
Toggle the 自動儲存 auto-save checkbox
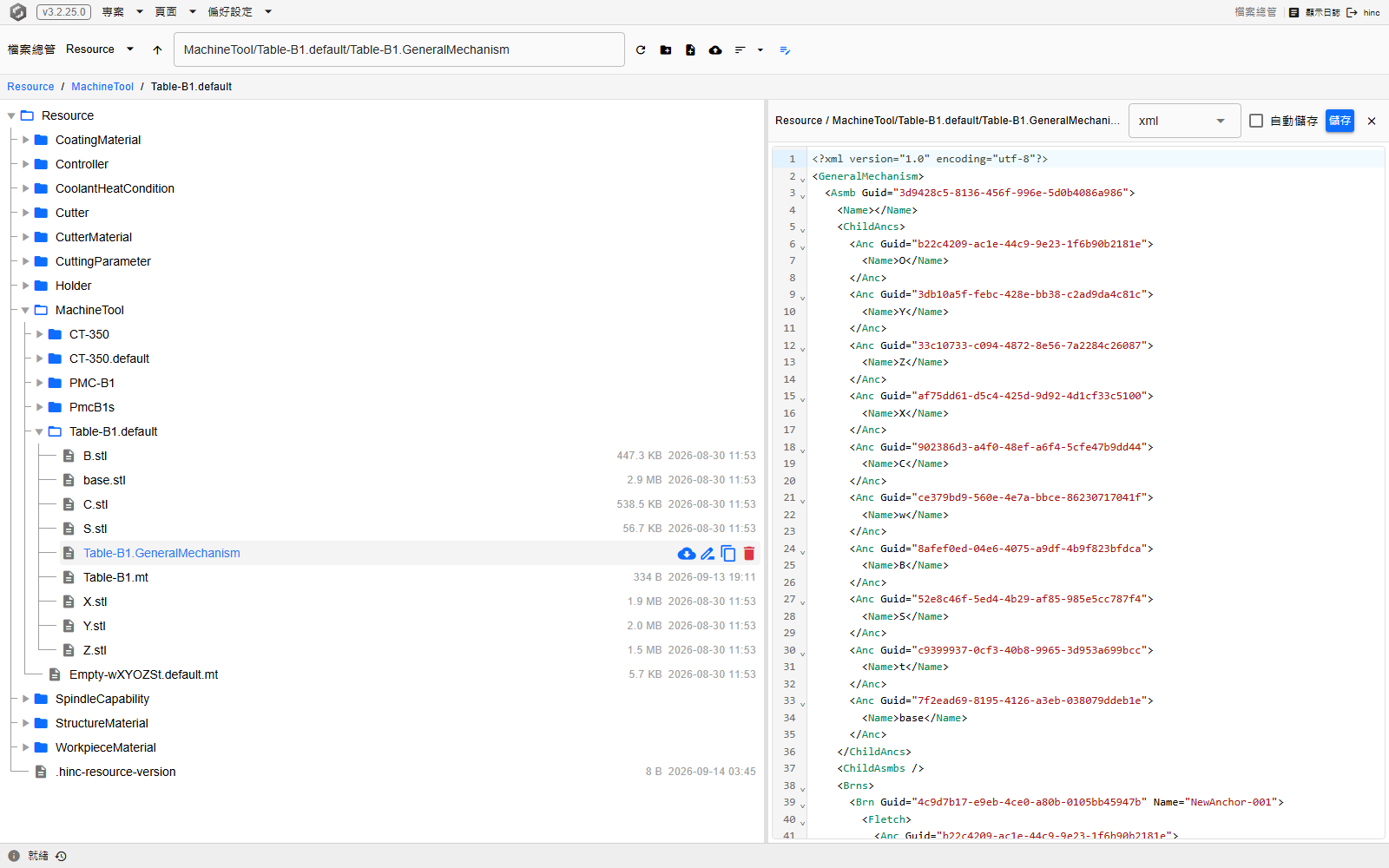pyautogui.click(x=1256, y=121)
